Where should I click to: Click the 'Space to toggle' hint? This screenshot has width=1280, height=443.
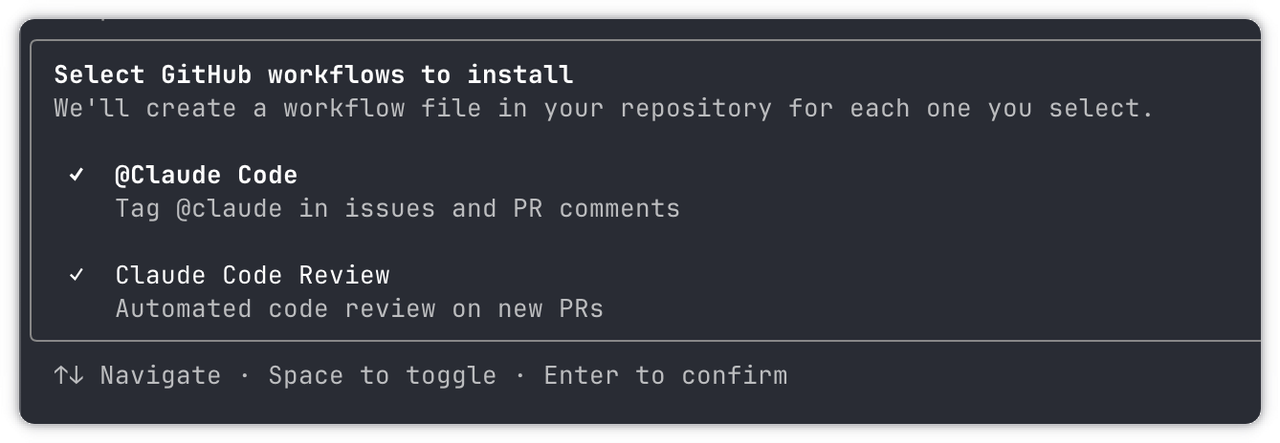(382, 375)
